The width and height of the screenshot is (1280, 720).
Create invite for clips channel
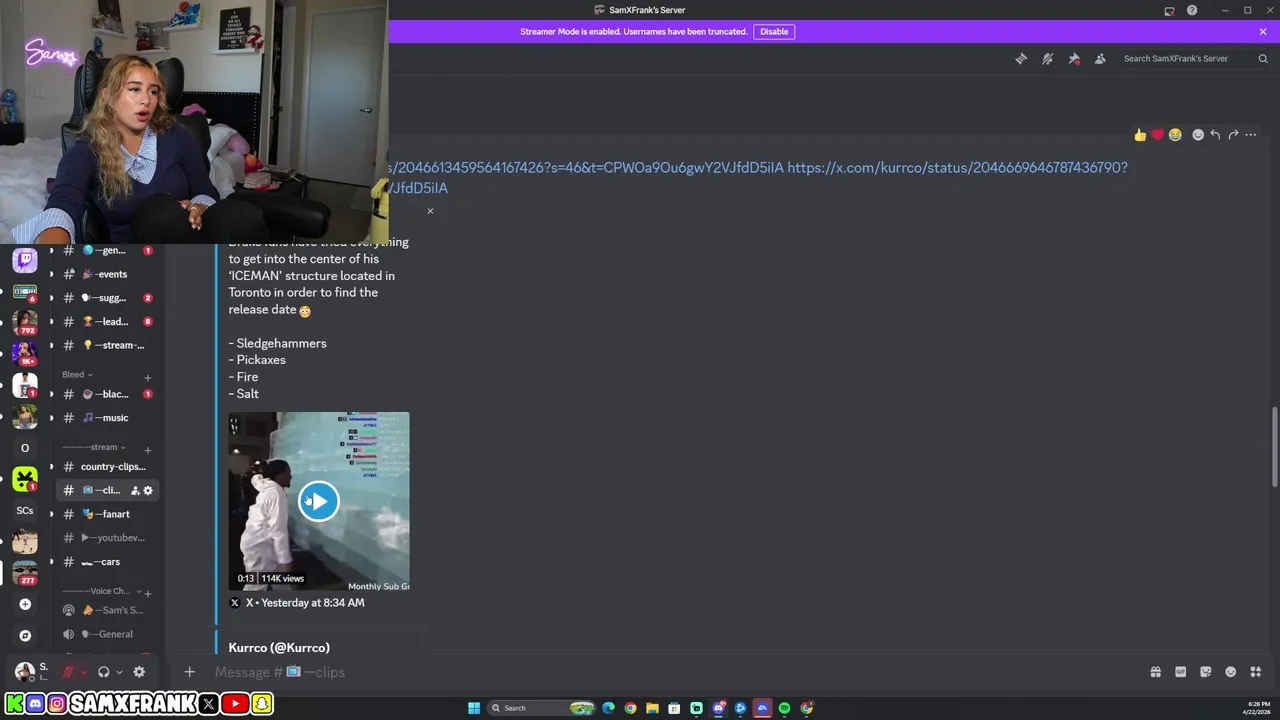pyautogui.click(x=135, y=491)
